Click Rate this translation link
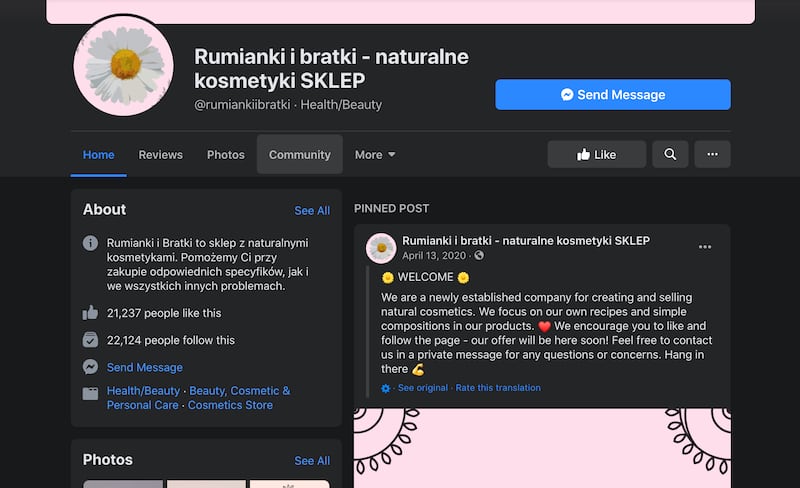The width and height of the screenshot is (800, 488). click(498, 388)
